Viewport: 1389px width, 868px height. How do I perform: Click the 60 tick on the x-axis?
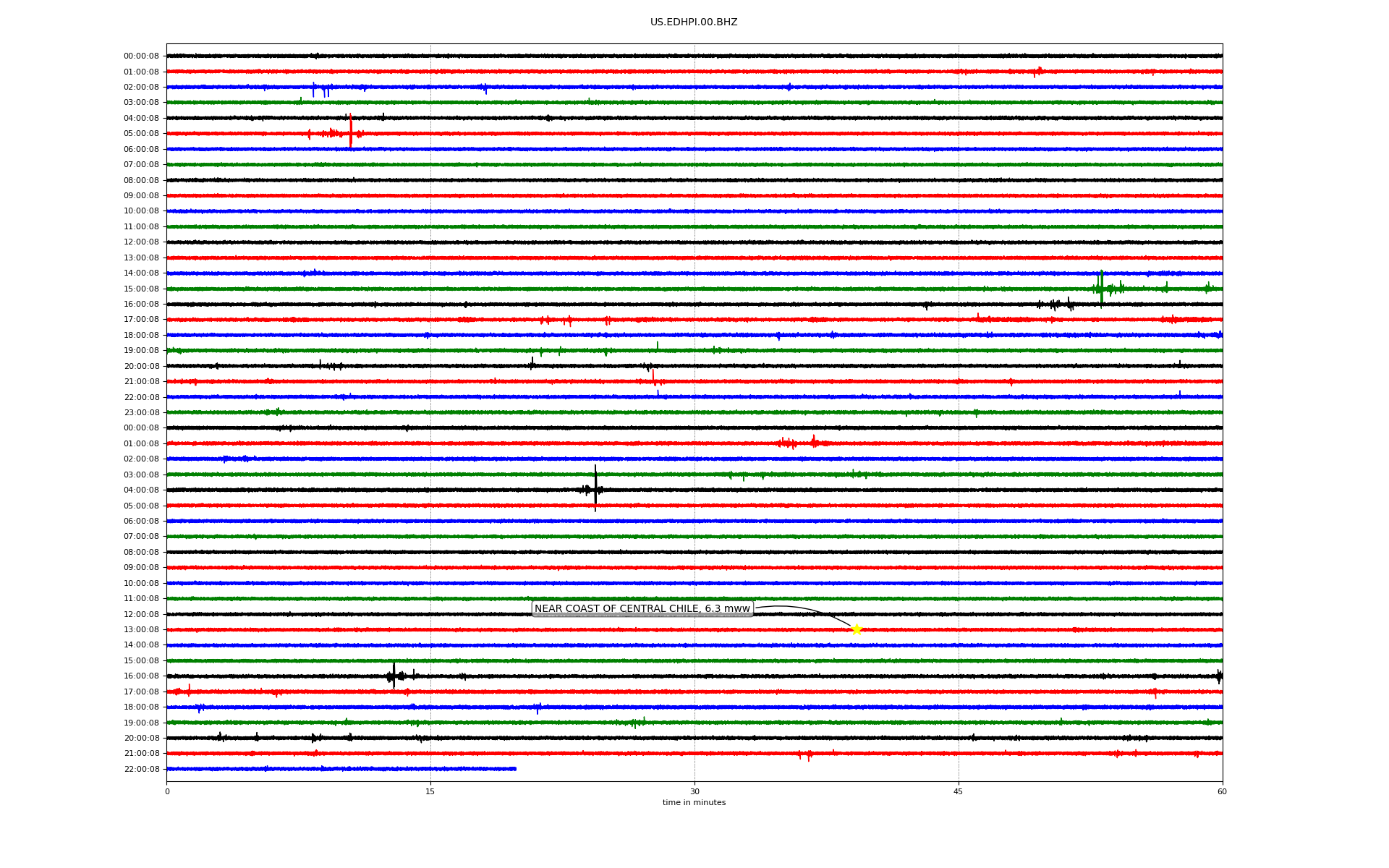(1222, 792)
